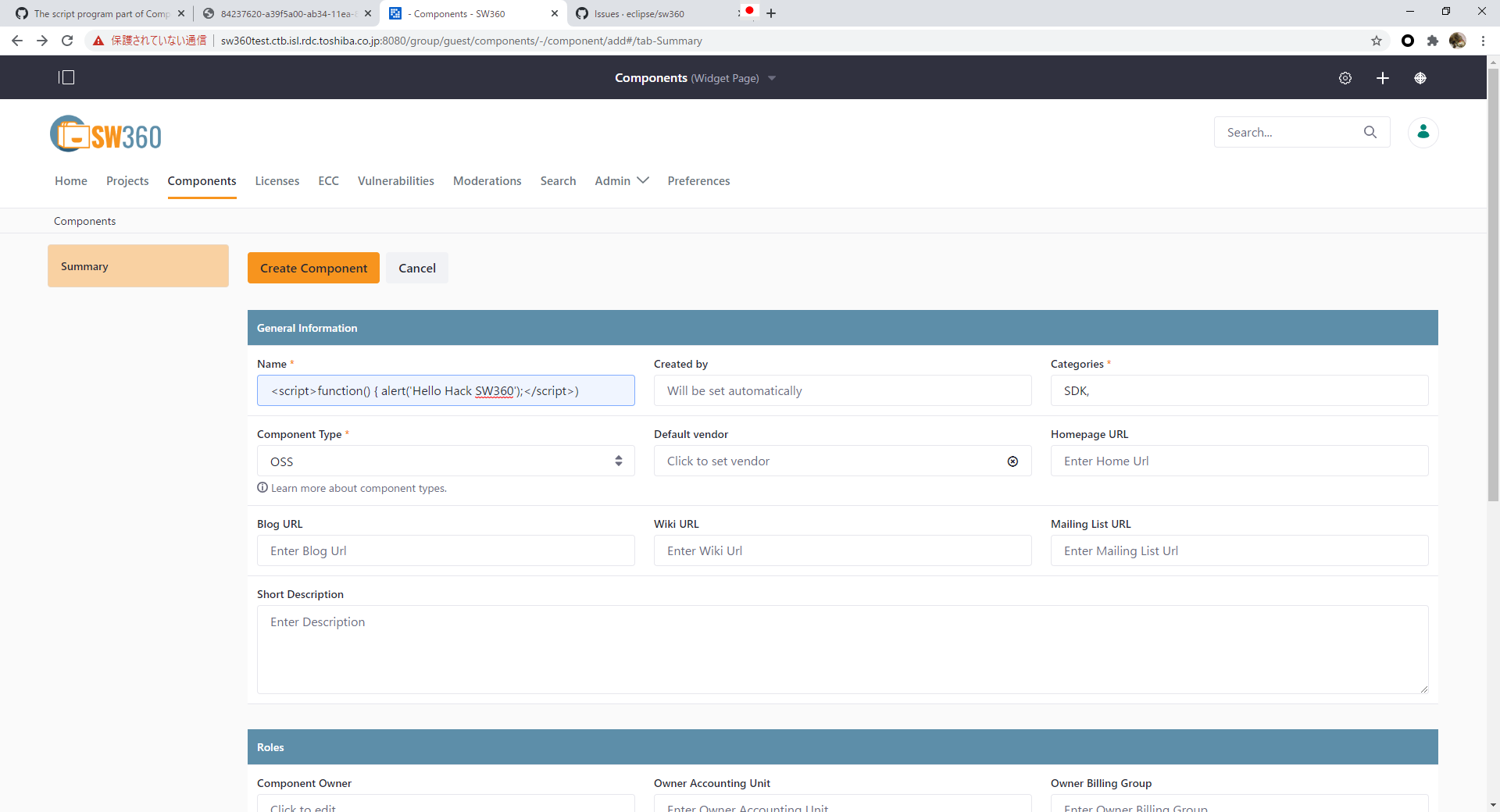
Task: Open the Preferences menu item
Action: tap(698, 180)
